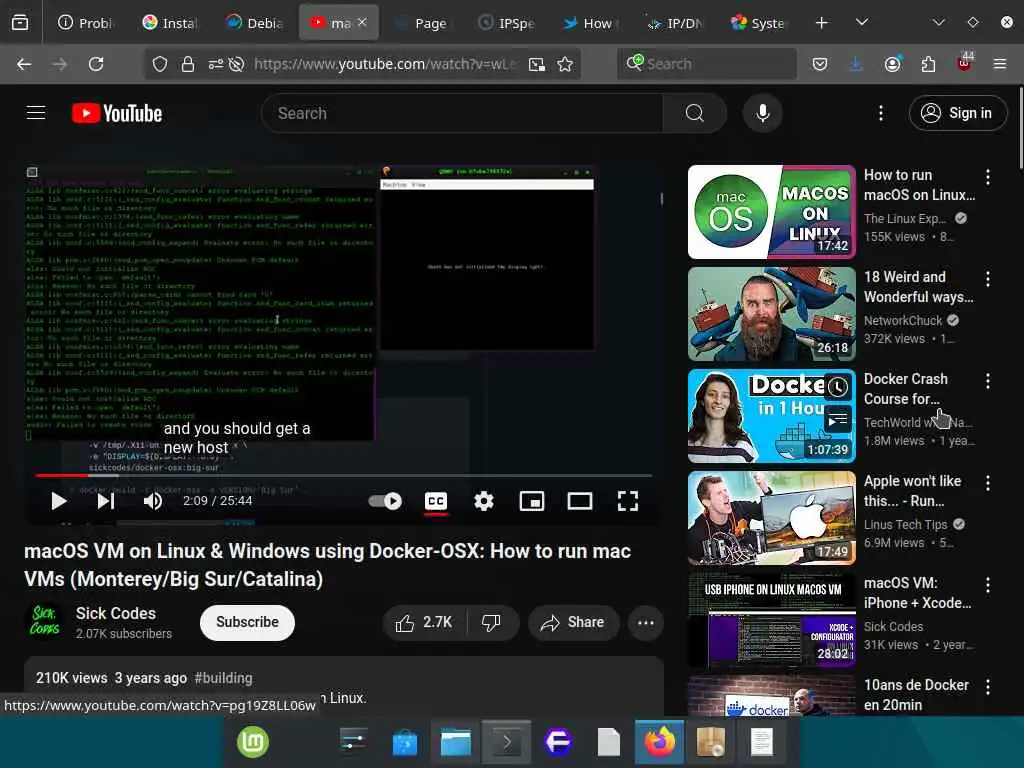Dislike this video
The height and width of the screenshot is (768, 1024).
492,622
